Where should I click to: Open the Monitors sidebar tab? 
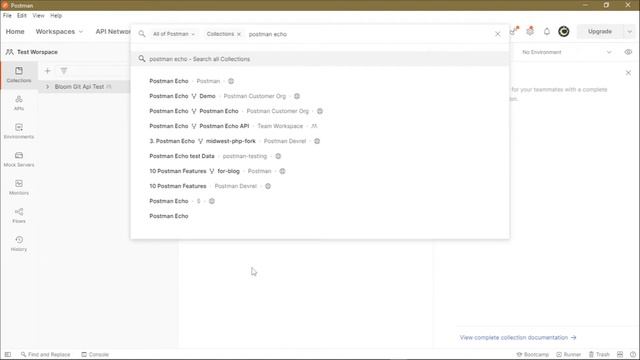(19, 187)
